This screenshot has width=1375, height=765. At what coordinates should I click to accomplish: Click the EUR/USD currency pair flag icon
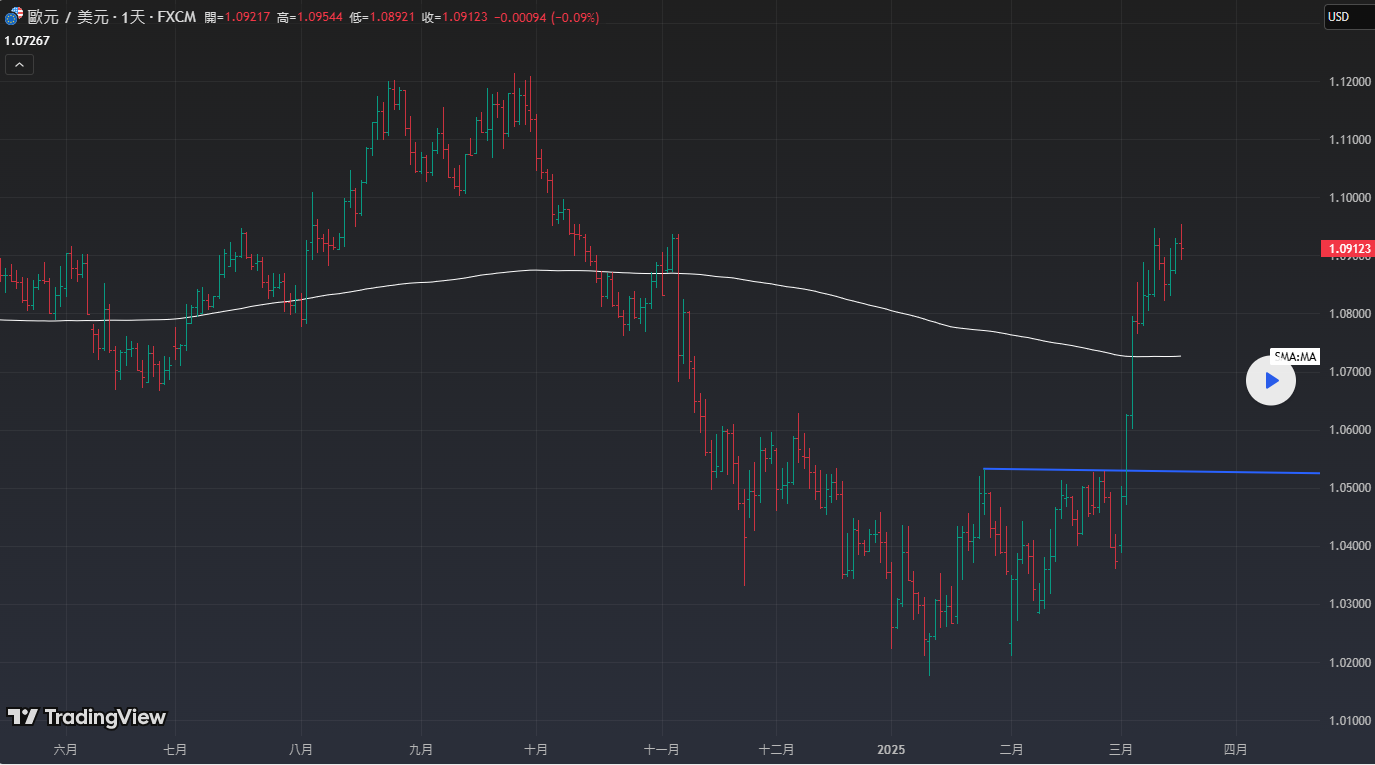click(x=12, y=17)
